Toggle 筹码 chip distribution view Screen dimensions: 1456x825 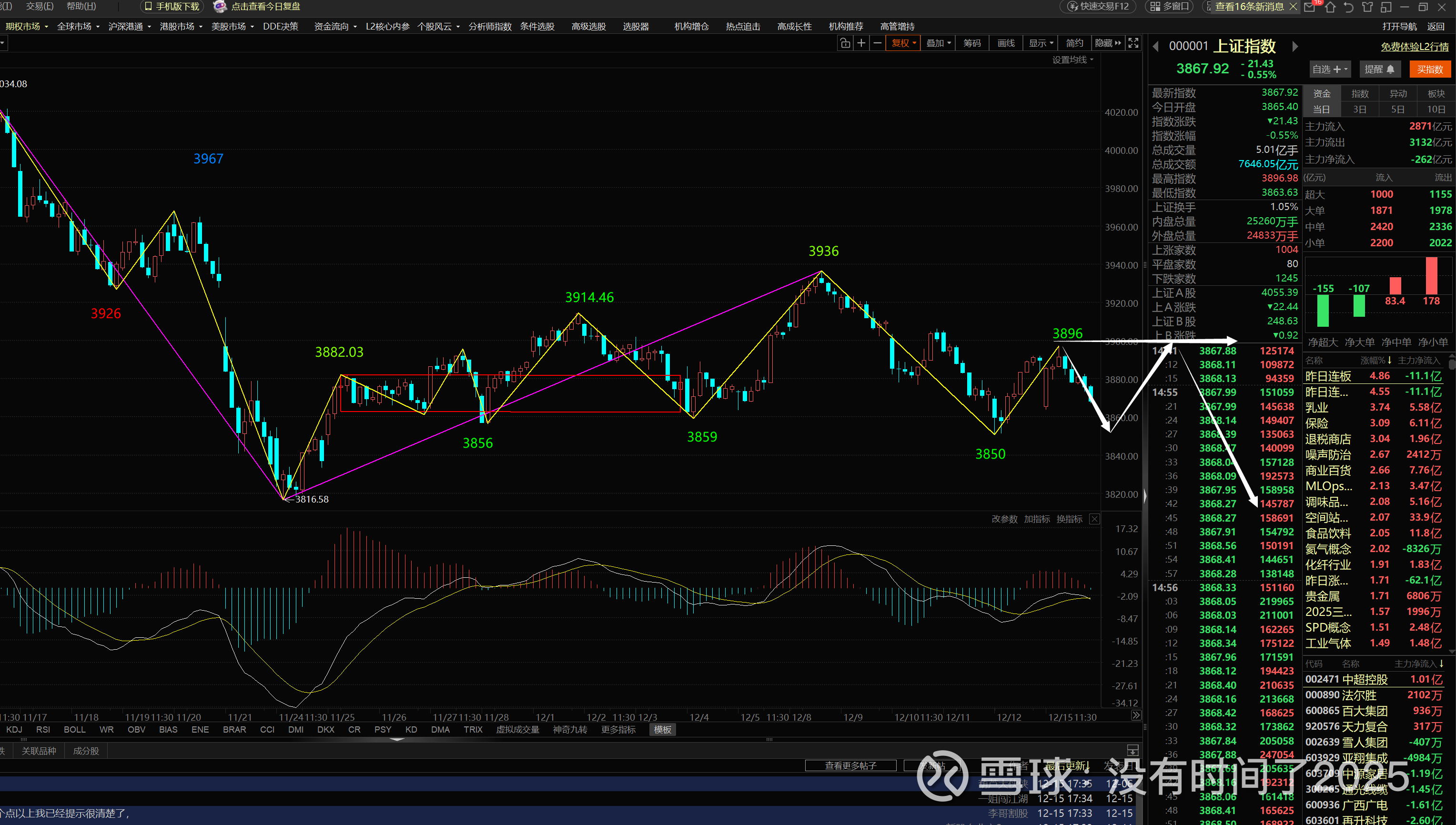point(971,43)
